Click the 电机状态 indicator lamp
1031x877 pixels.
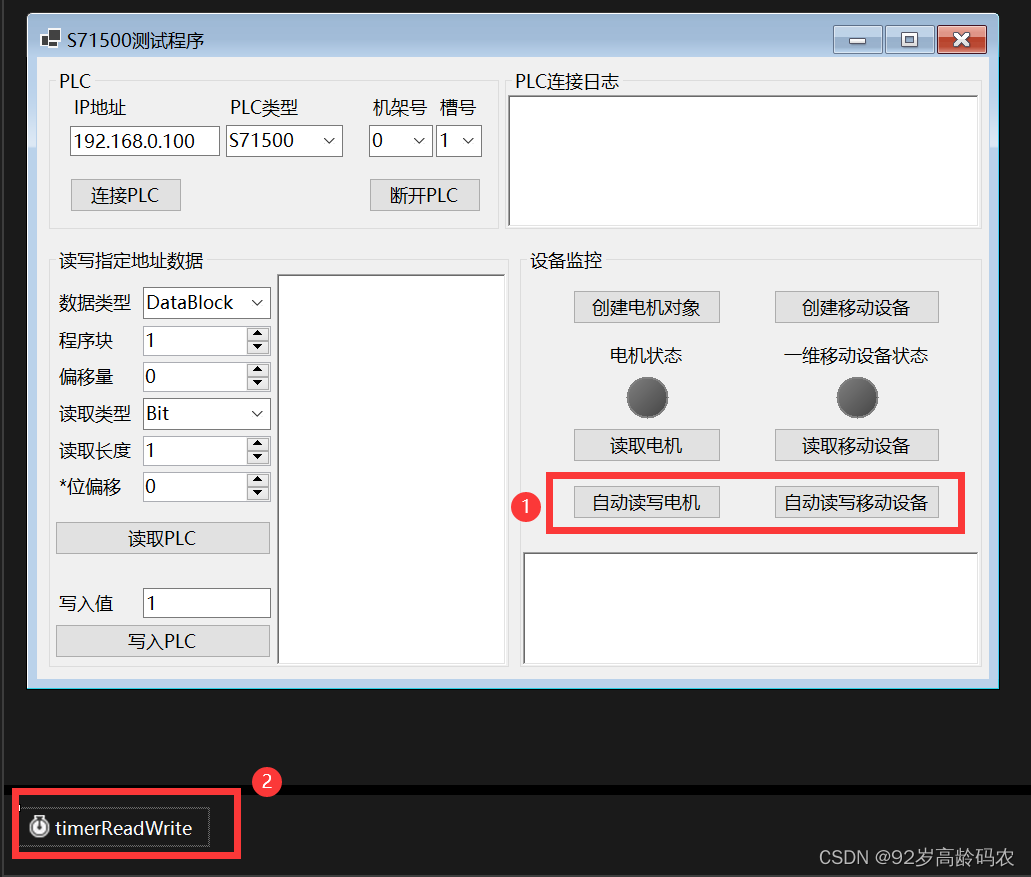tap(647, 398)
